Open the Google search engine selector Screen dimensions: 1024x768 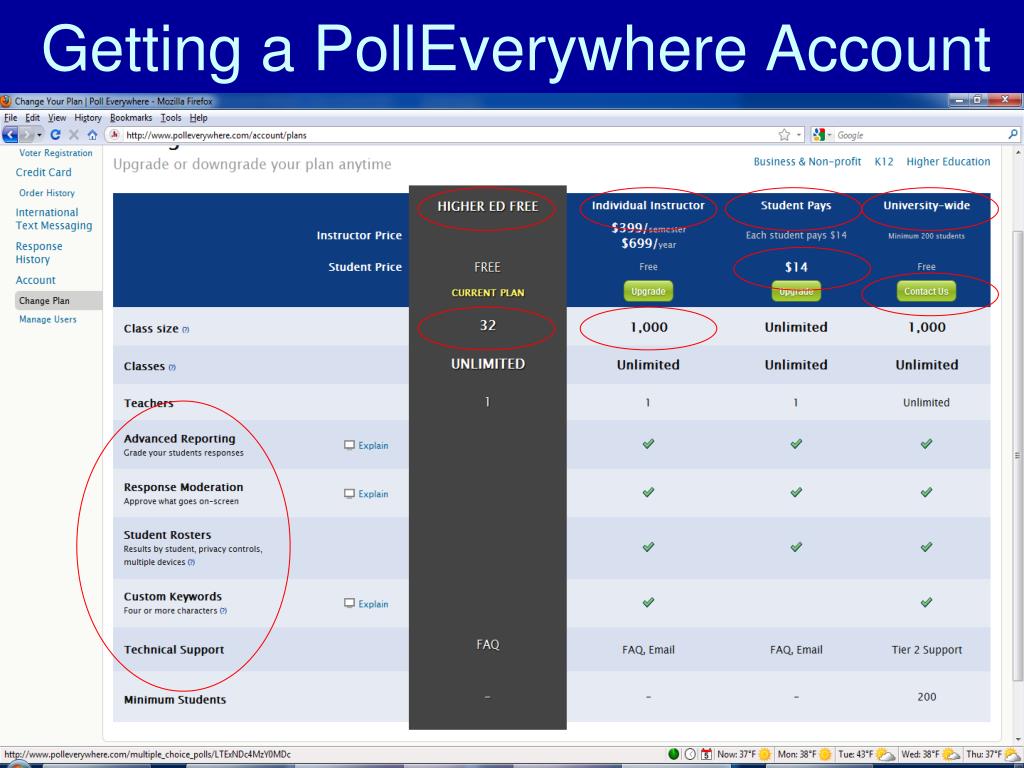(822, 135)
